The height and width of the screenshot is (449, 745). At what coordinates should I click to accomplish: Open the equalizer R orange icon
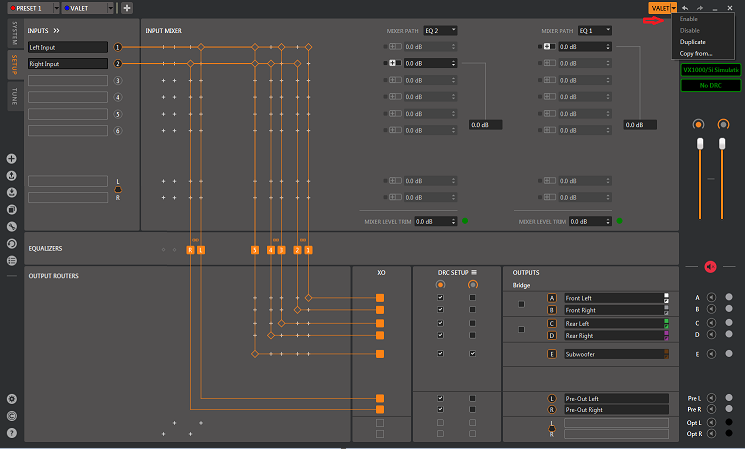pyautogui.click(x=190, y=250)
